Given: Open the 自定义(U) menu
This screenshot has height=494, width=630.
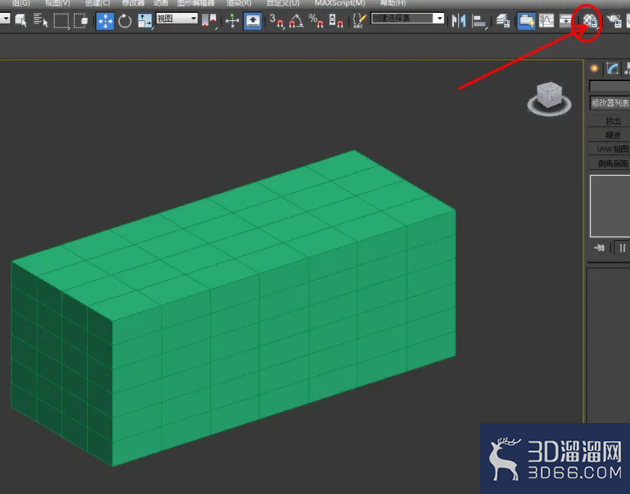Looking at the screenshot, I should (283, 3).
